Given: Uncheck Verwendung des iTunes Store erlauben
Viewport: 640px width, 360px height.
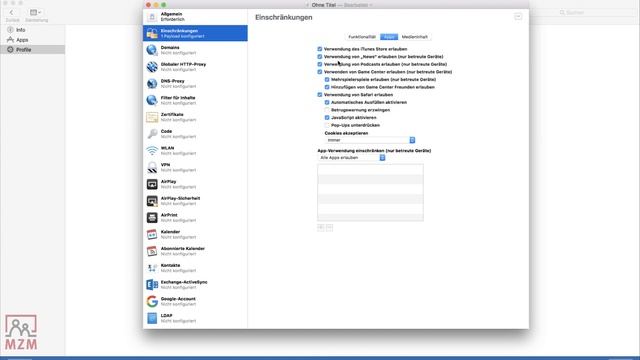Looking at the screenshot, I should pyautogui.click(x=320, y=49).
